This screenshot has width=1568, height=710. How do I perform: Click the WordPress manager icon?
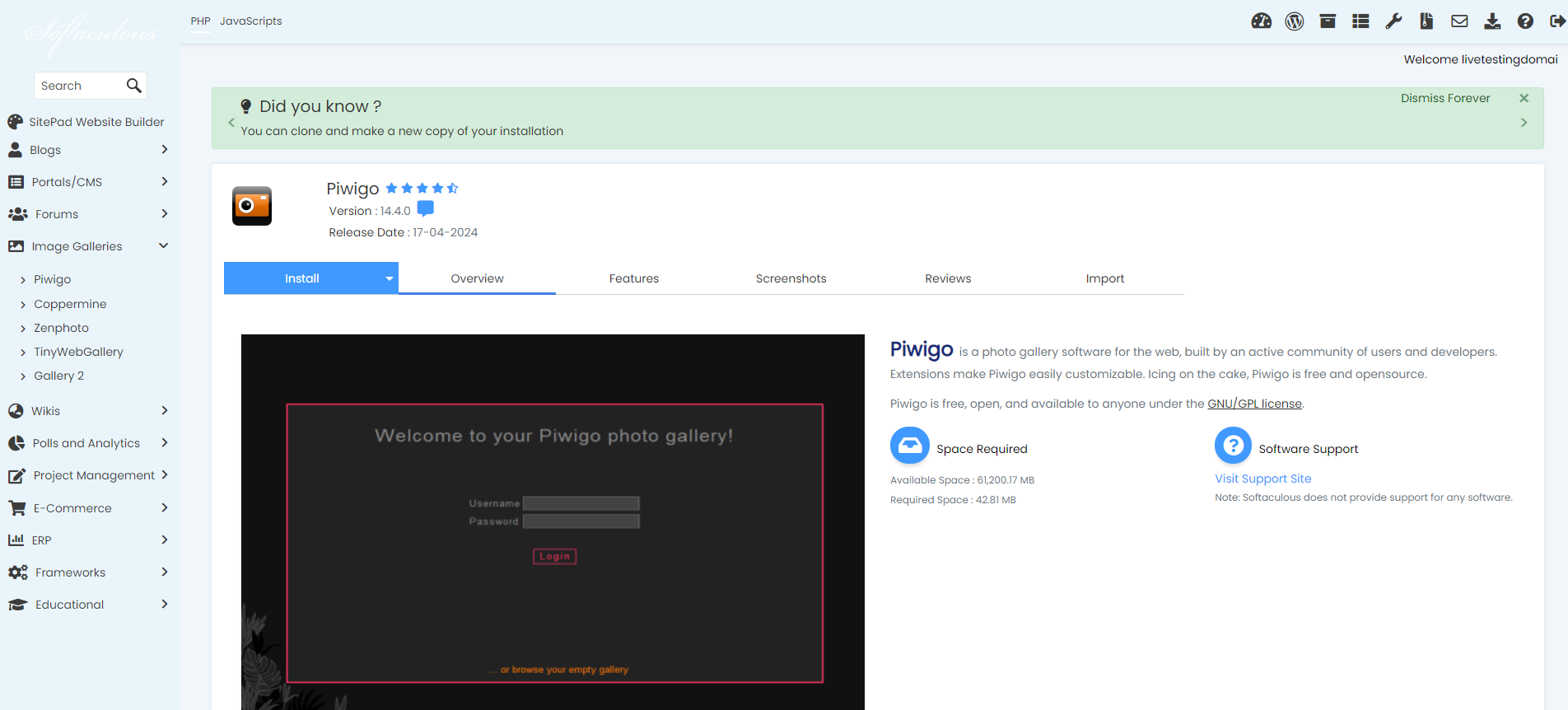tap(1295, 21)
